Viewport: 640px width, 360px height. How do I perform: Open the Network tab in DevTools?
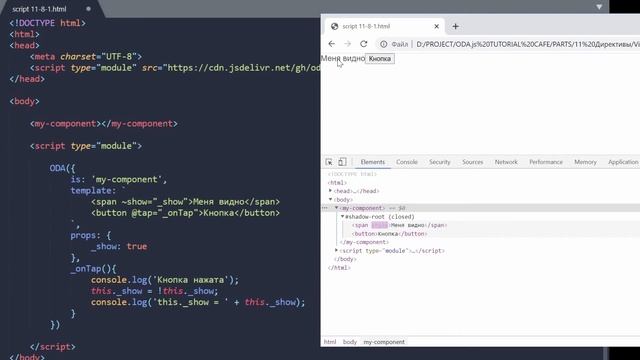click(x=506, y=162)
